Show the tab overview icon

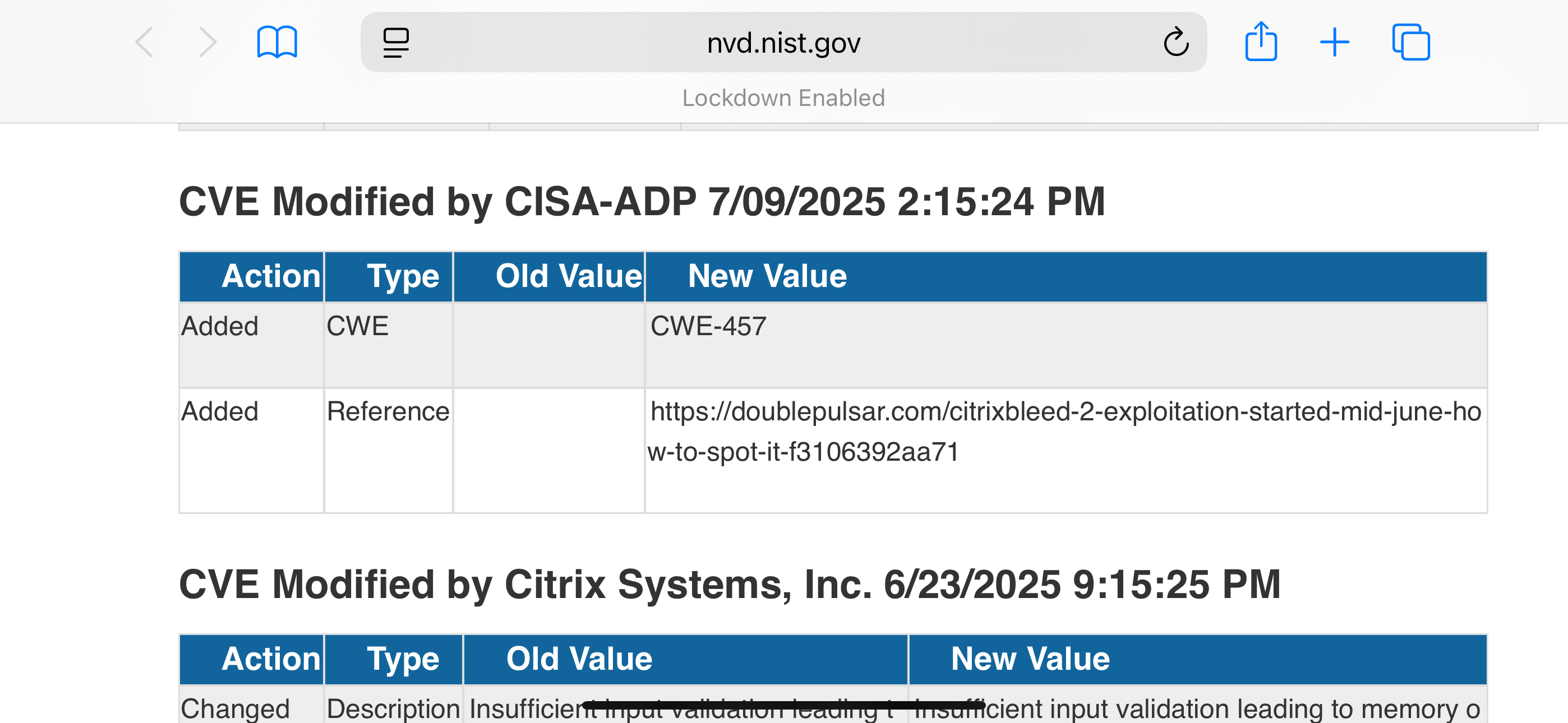click(x=1410, y=43)
